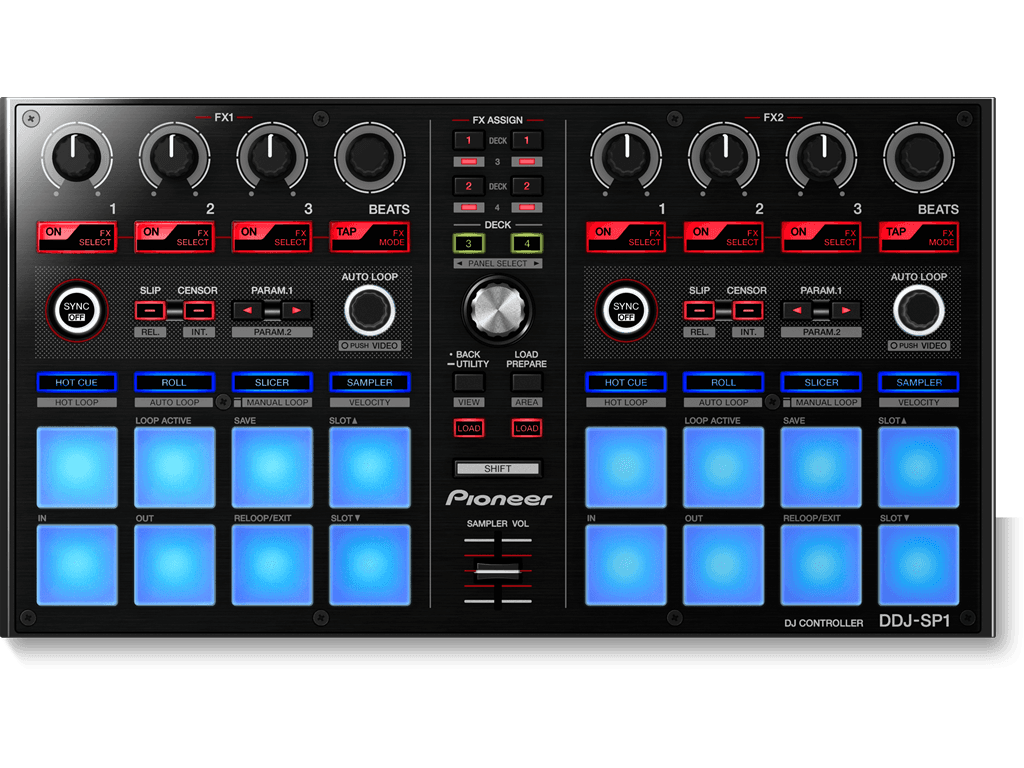
Task: Toggle FX2 effect 1 ON button
Action: pyautogui.click(x=626, y=237)
